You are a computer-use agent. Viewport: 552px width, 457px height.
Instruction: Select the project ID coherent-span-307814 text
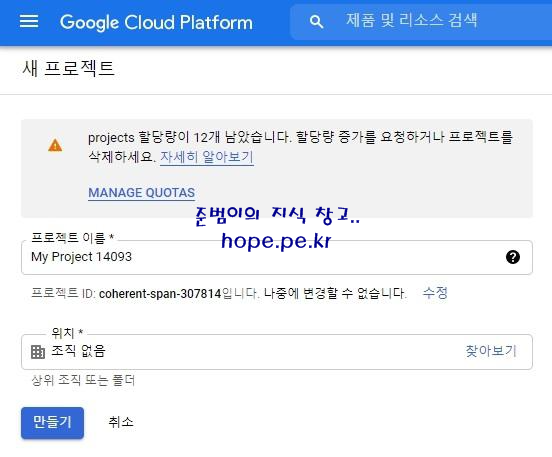pyautogui.click(x=160, y=293)
